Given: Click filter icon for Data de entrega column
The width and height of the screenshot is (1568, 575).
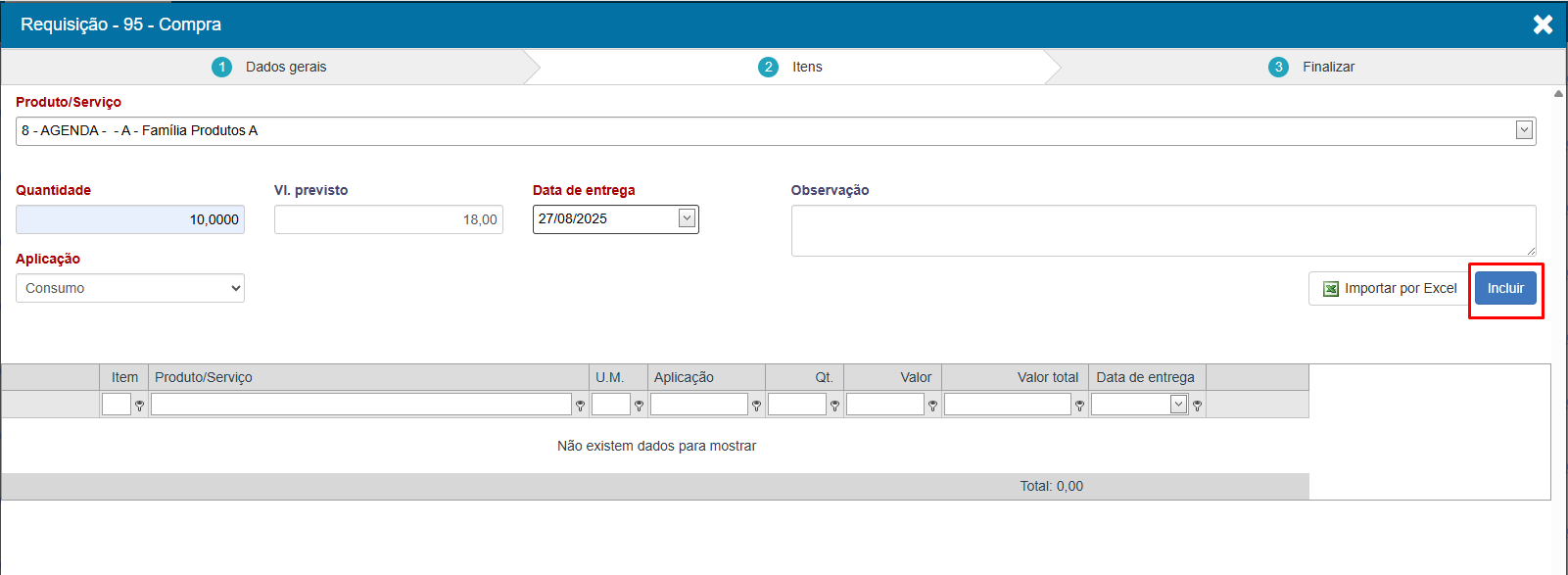Looking at the screenshot, I should pos(1197,406).
